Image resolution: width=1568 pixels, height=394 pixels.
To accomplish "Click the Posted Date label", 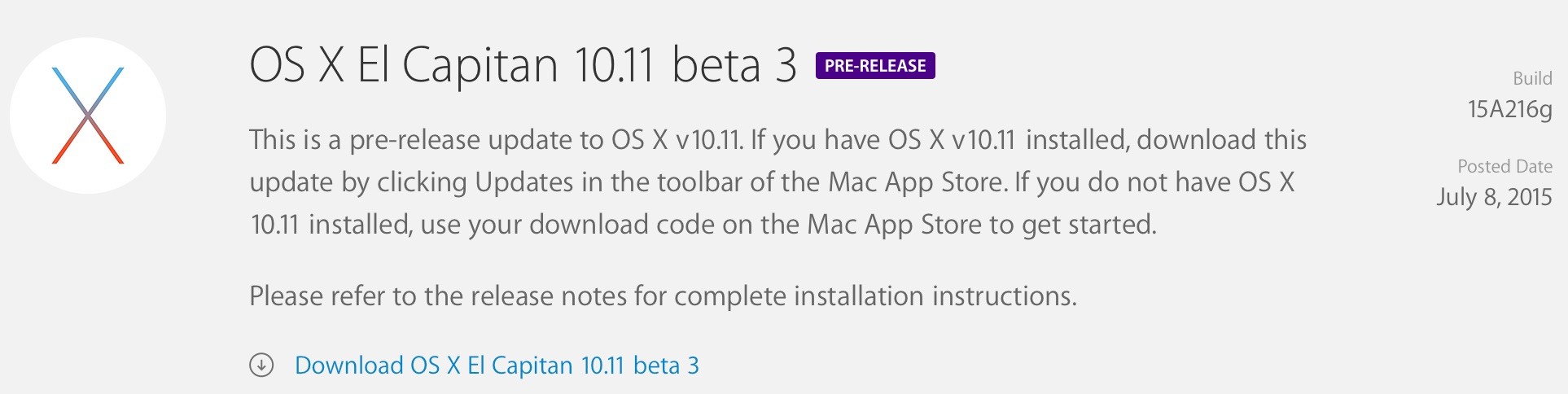I will (x=1504, y=166).
